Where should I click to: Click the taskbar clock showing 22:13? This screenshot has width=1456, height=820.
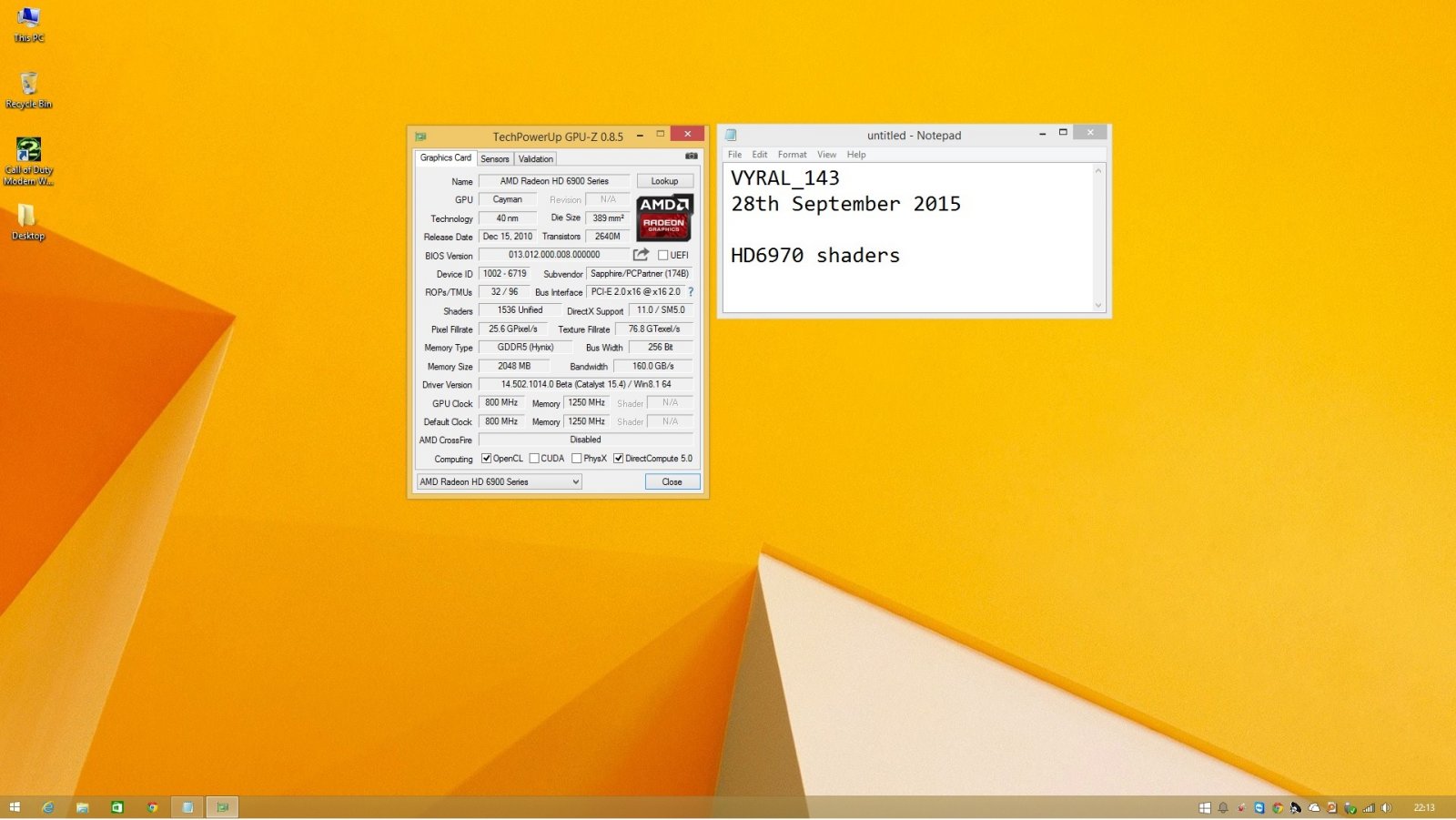(x=1424, y=807)
